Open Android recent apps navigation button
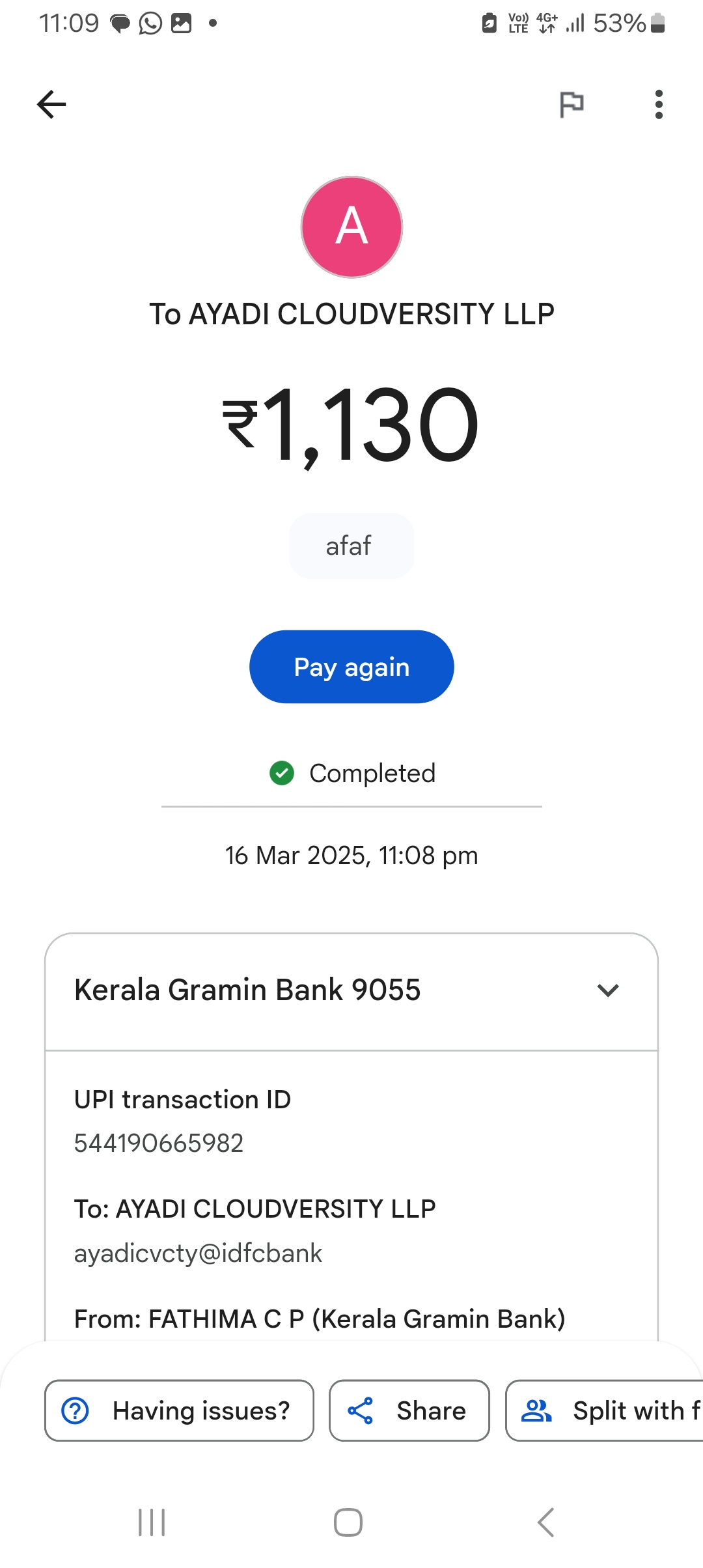Screen dimensions: 703x1568 (x=152, y=1522)
